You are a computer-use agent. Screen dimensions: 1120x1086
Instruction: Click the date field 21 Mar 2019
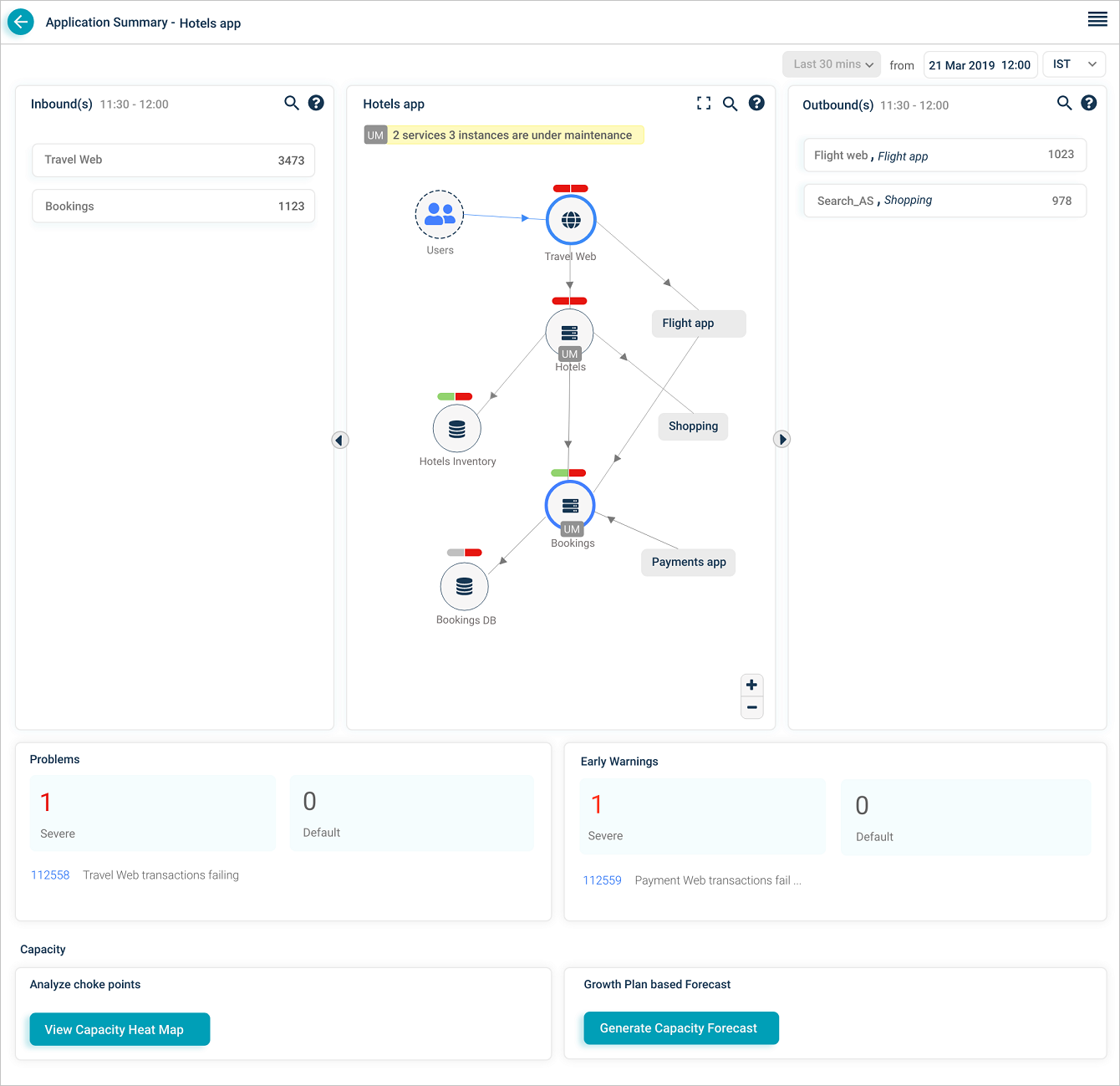click(980, 65)
